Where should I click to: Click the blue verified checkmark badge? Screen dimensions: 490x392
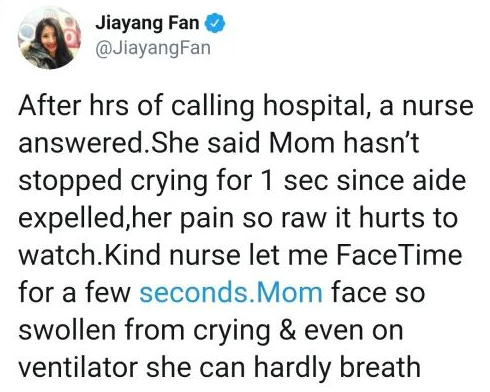point(215,23)
